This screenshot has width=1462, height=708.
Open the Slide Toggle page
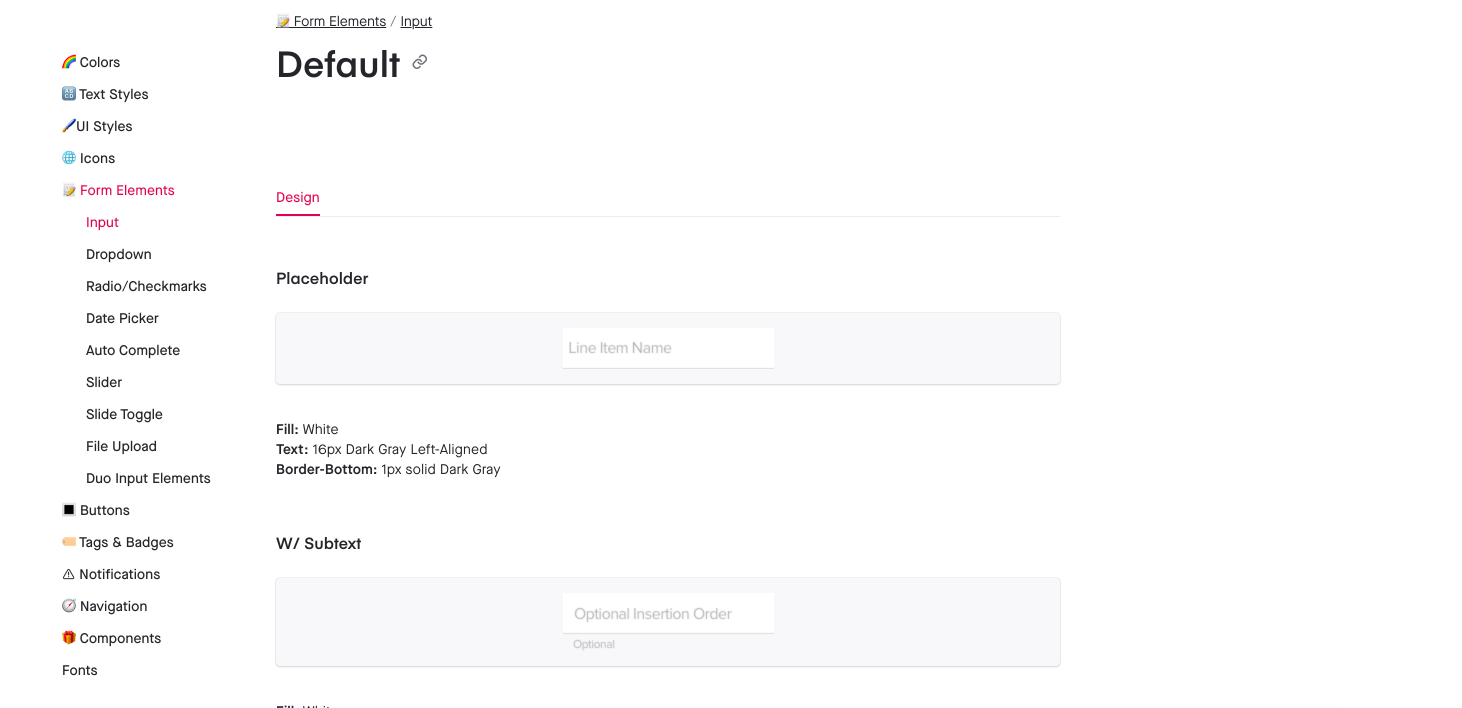[x=124, y=414]
